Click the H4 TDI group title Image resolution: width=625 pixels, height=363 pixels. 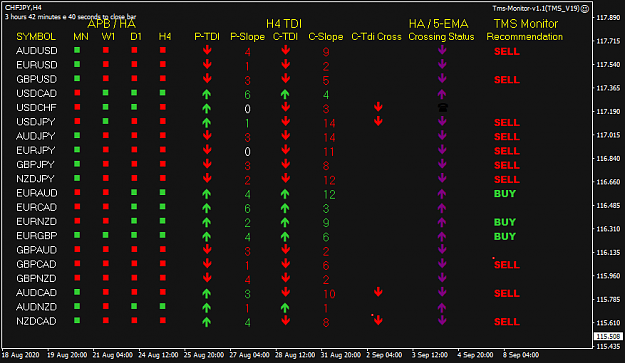284,24
